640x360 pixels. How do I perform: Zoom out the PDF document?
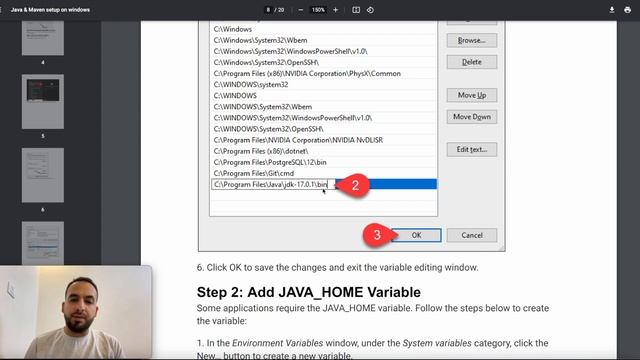pos(301,10)
